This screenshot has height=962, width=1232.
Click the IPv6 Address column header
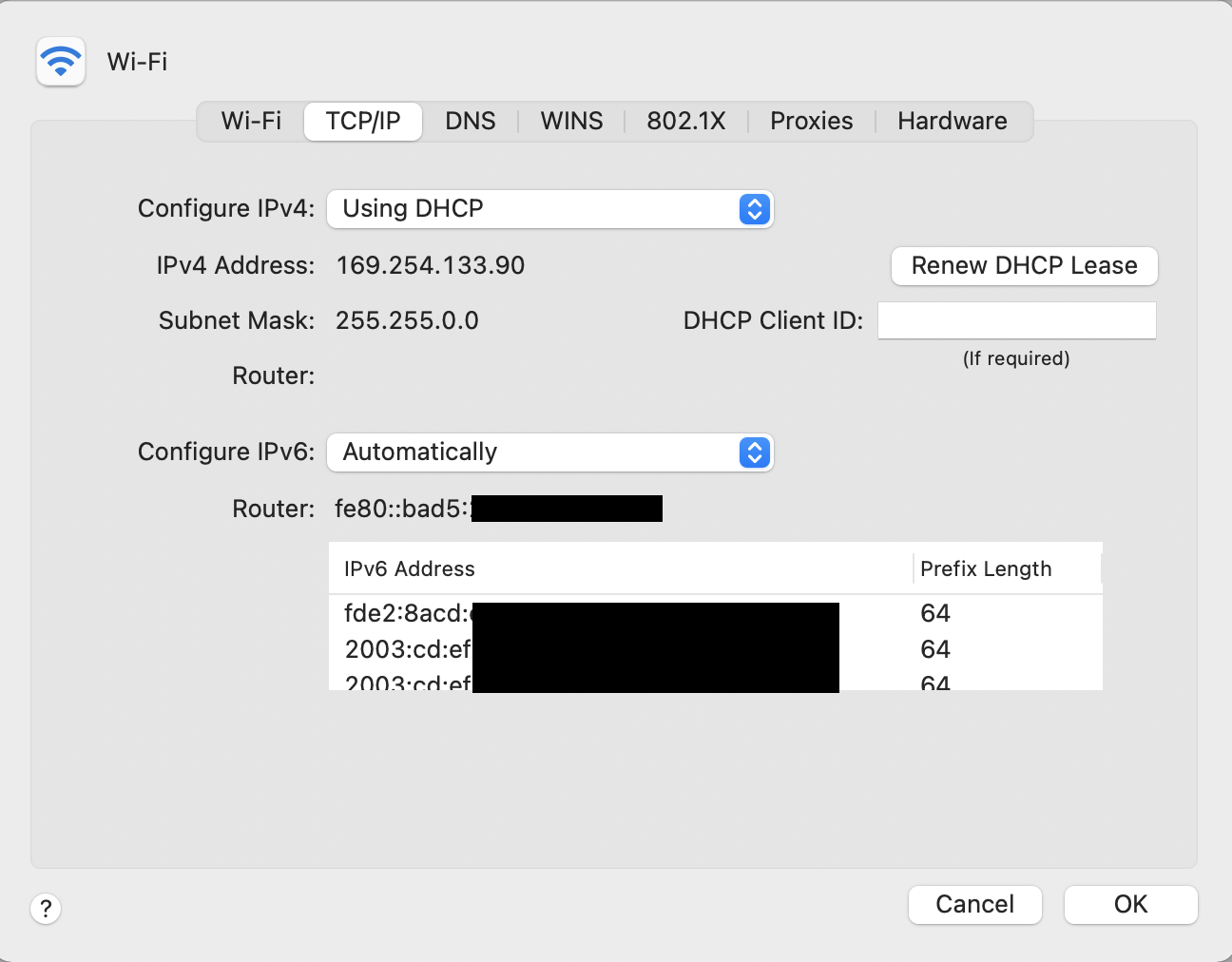pos(621,568)
